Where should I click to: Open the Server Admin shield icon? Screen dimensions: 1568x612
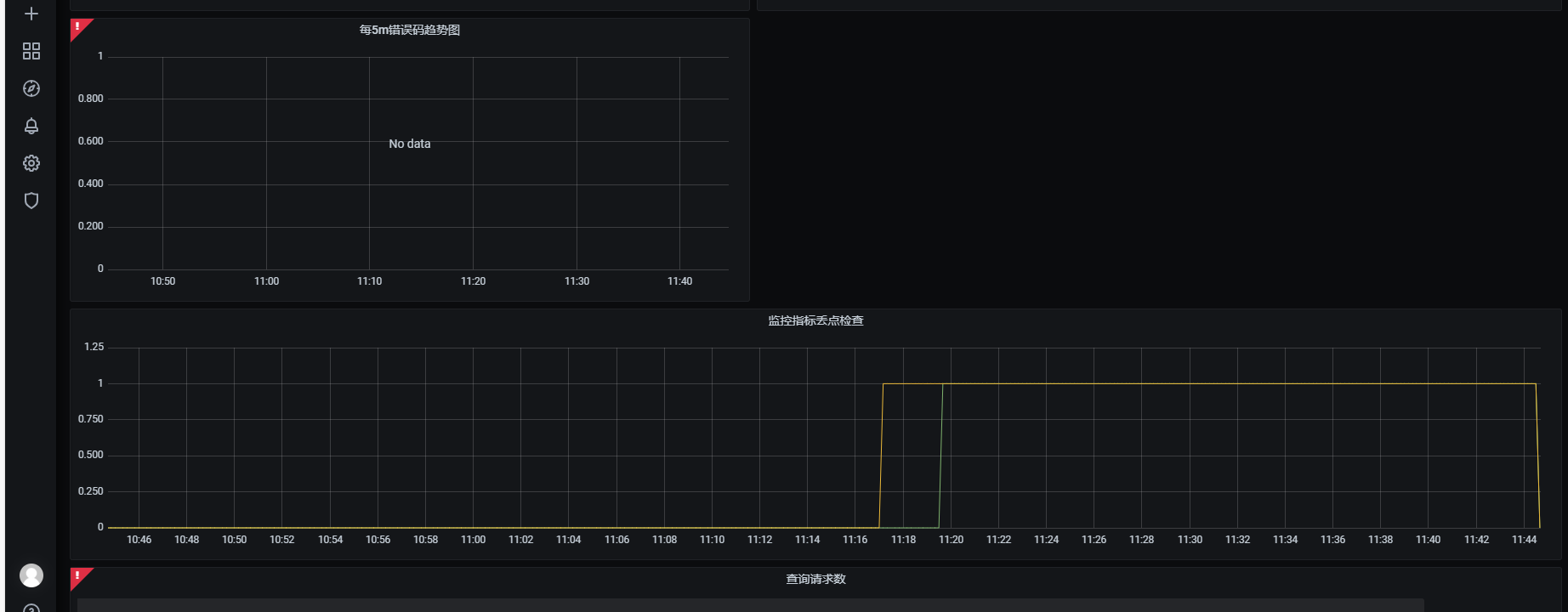click(31, 201)
